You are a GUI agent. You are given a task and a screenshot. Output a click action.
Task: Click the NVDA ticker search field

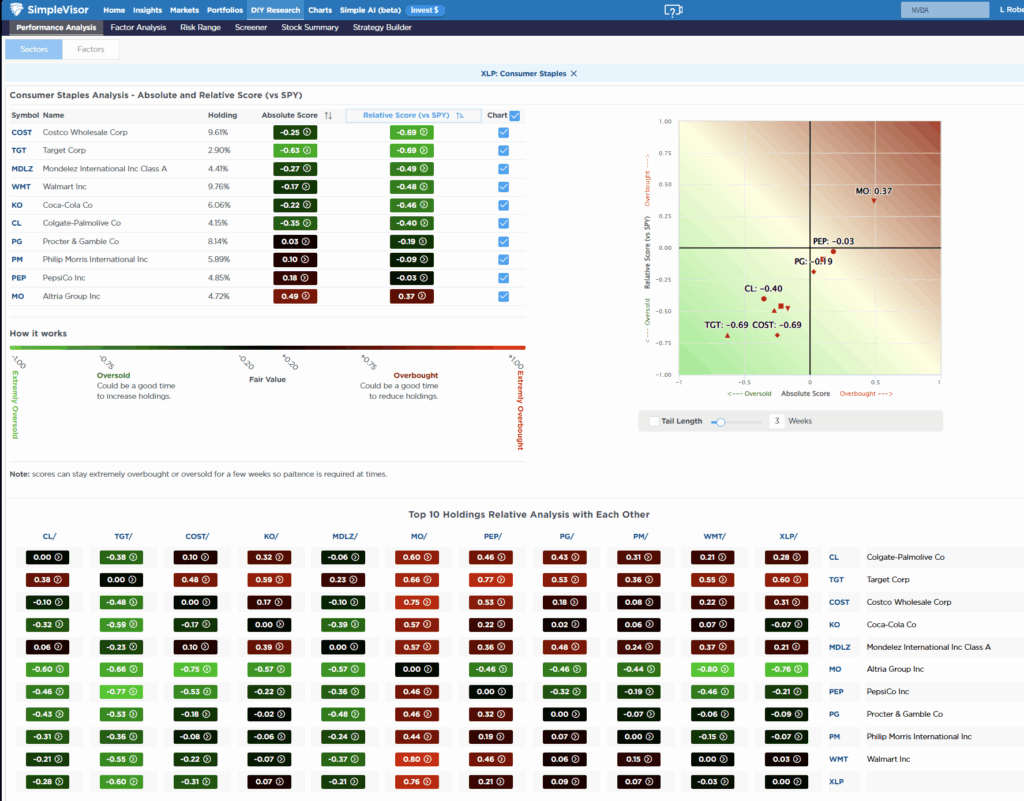pyautogui.click(x=945, y=9)
